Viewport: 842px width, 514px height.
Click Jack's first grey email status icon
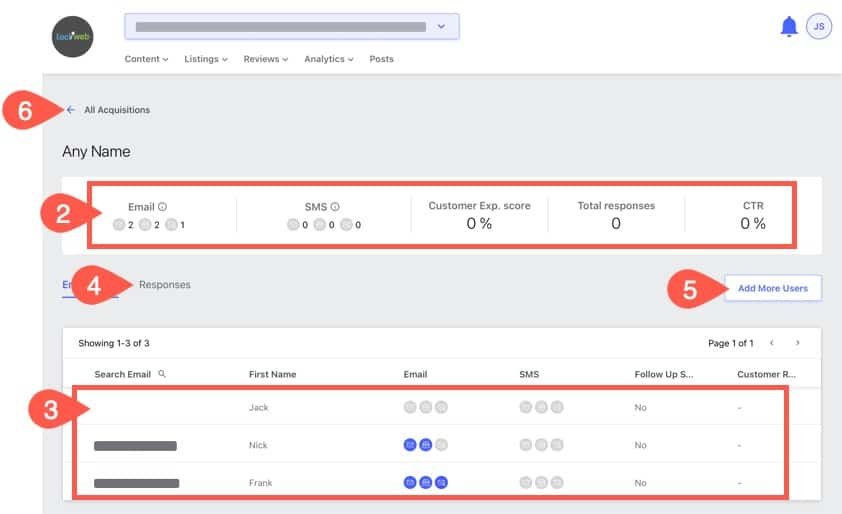pos(410,407)
